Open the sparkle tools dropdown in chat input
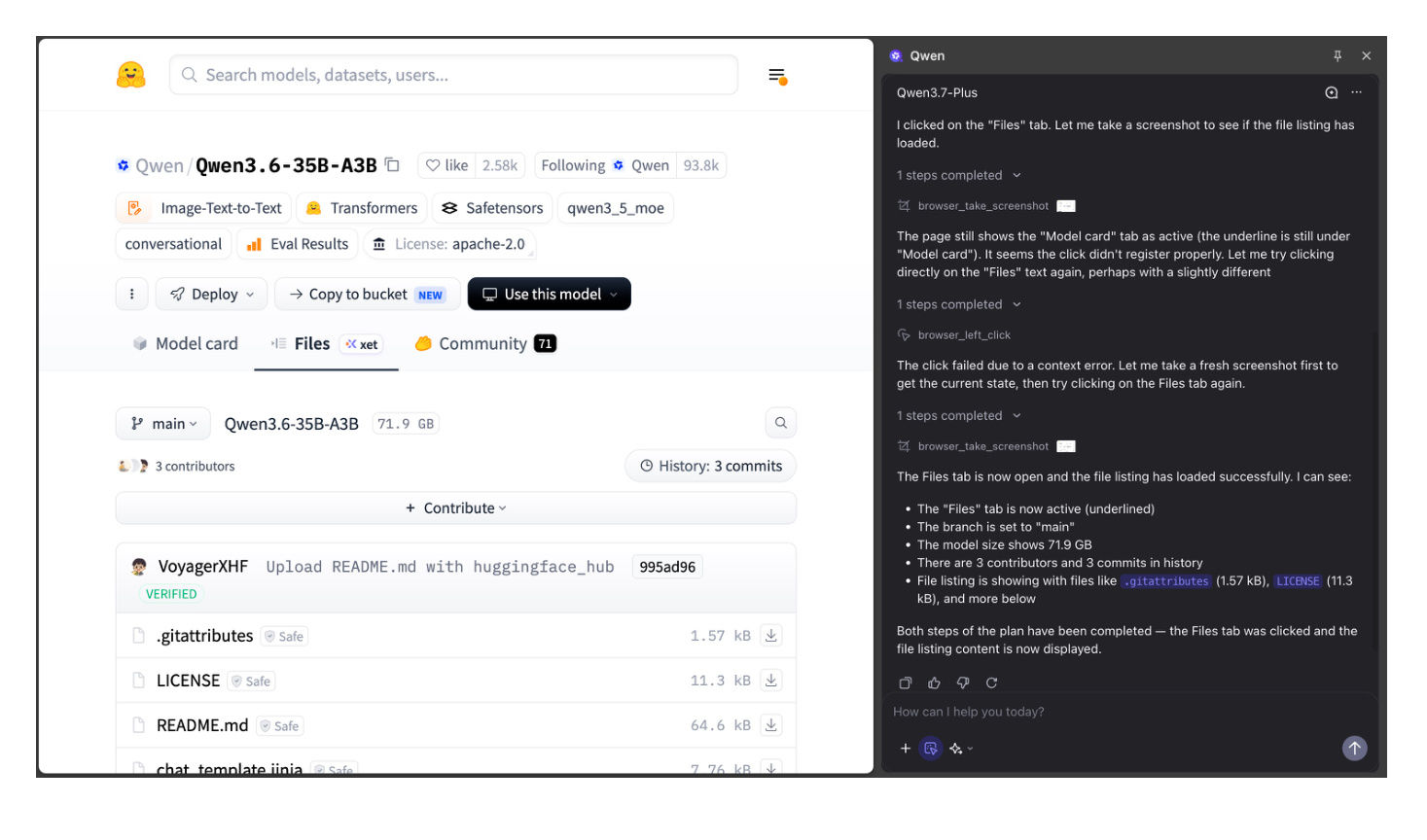Image resolution: width=1427 pixels, height=840 pixels. (x=961, y=749)
